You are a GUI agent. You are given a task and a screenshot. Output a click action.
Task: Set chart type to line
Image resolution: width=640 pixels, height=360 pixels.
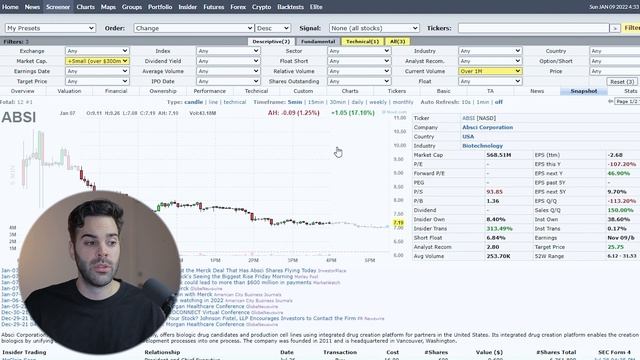click(213, 102)
